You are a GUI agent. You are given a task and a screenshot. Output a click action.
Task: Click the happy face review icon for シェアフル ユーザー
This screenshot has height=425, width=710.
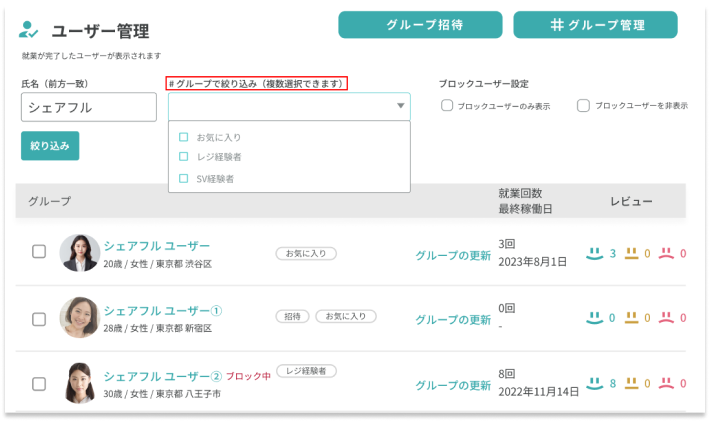coord(594,253)
